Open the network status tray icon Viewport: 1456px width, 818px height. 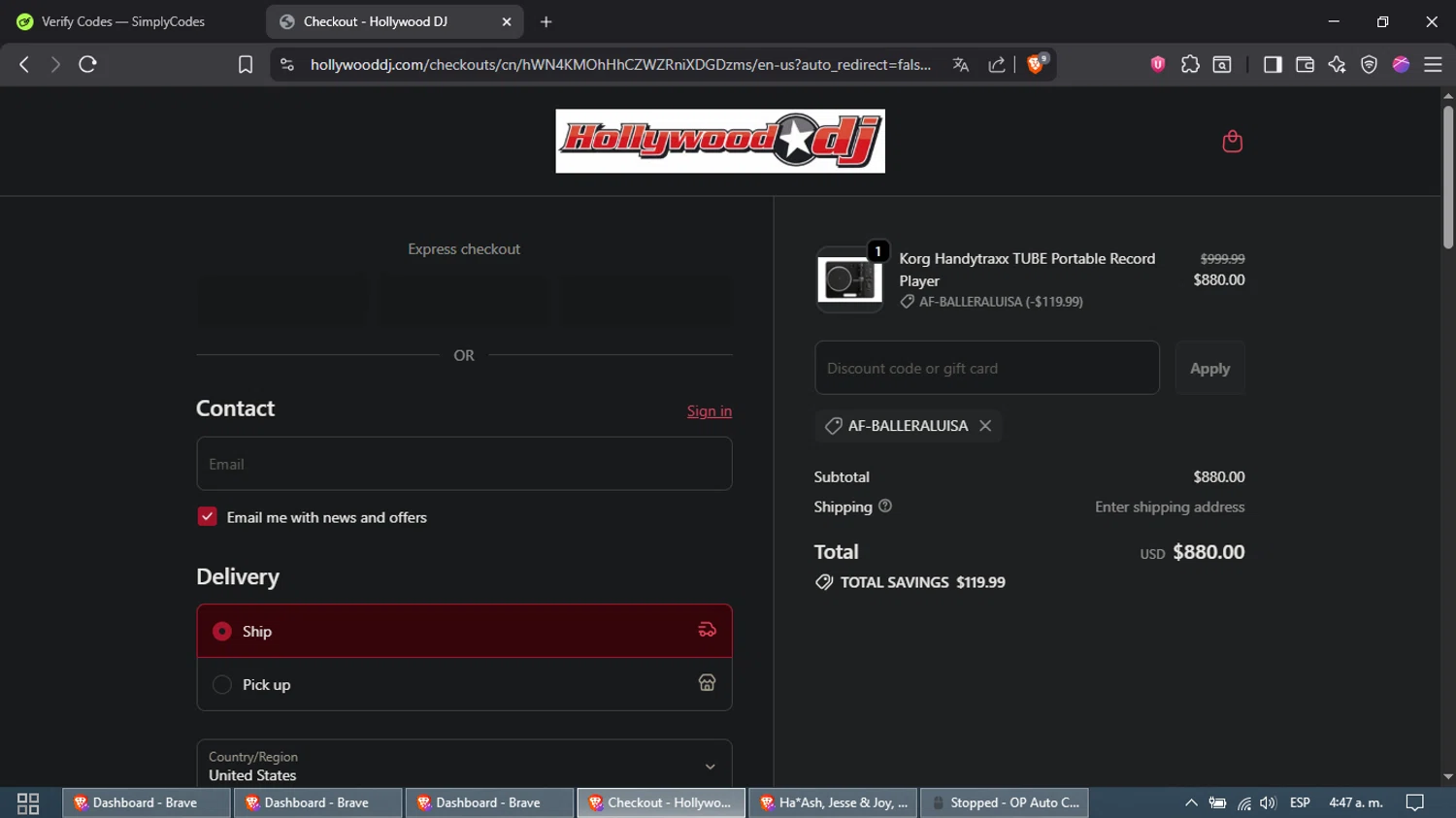[1243, 802]
